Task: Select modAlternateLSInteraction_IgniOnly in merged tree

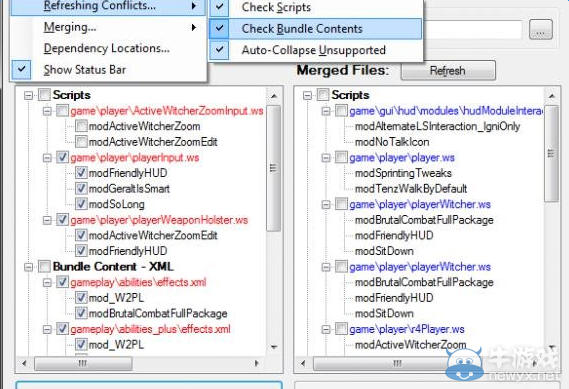Action: pyautogui.click(x=437, y=126)
